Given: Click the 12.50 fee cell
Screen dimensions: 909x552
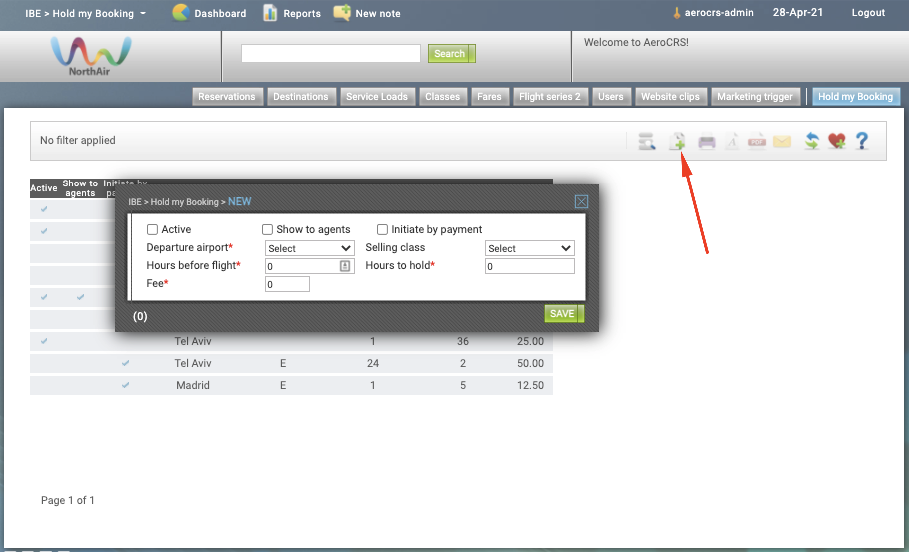Looking at the screenshot, I should click(530, 385).
